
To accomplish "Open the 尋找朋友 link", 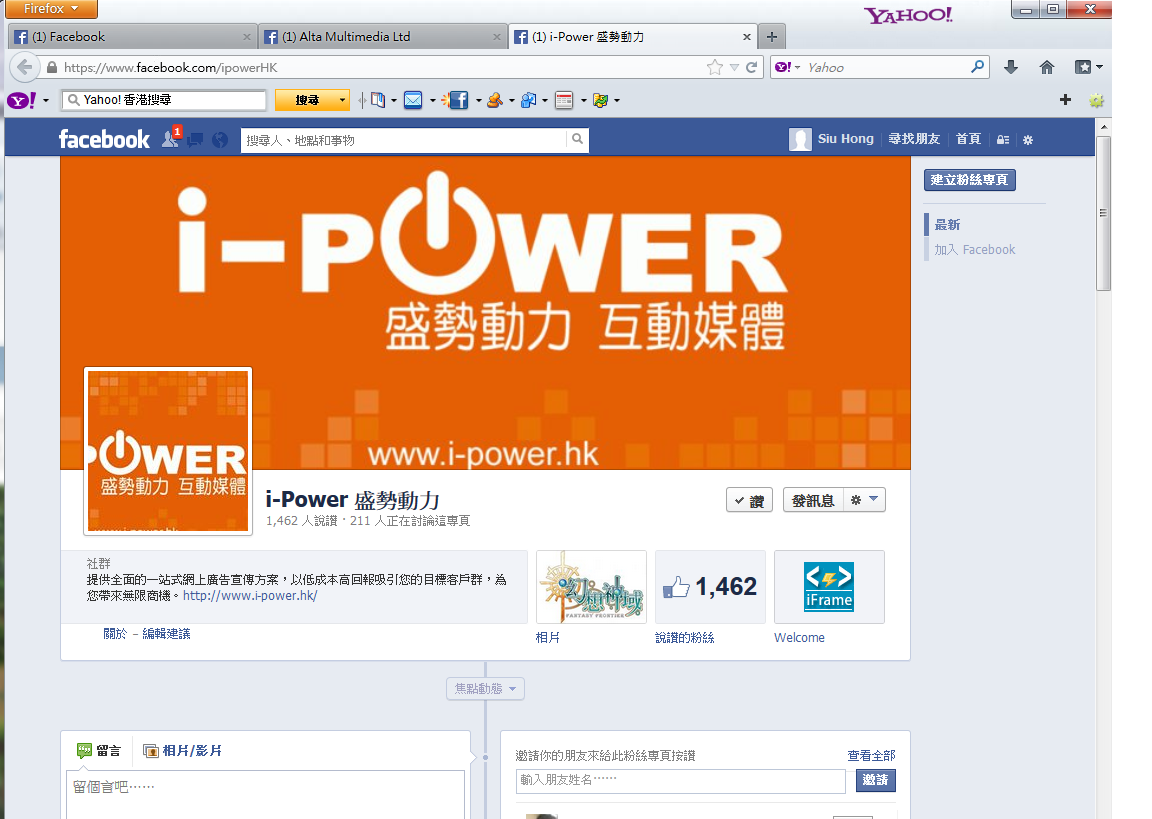I will pos(914,139).
